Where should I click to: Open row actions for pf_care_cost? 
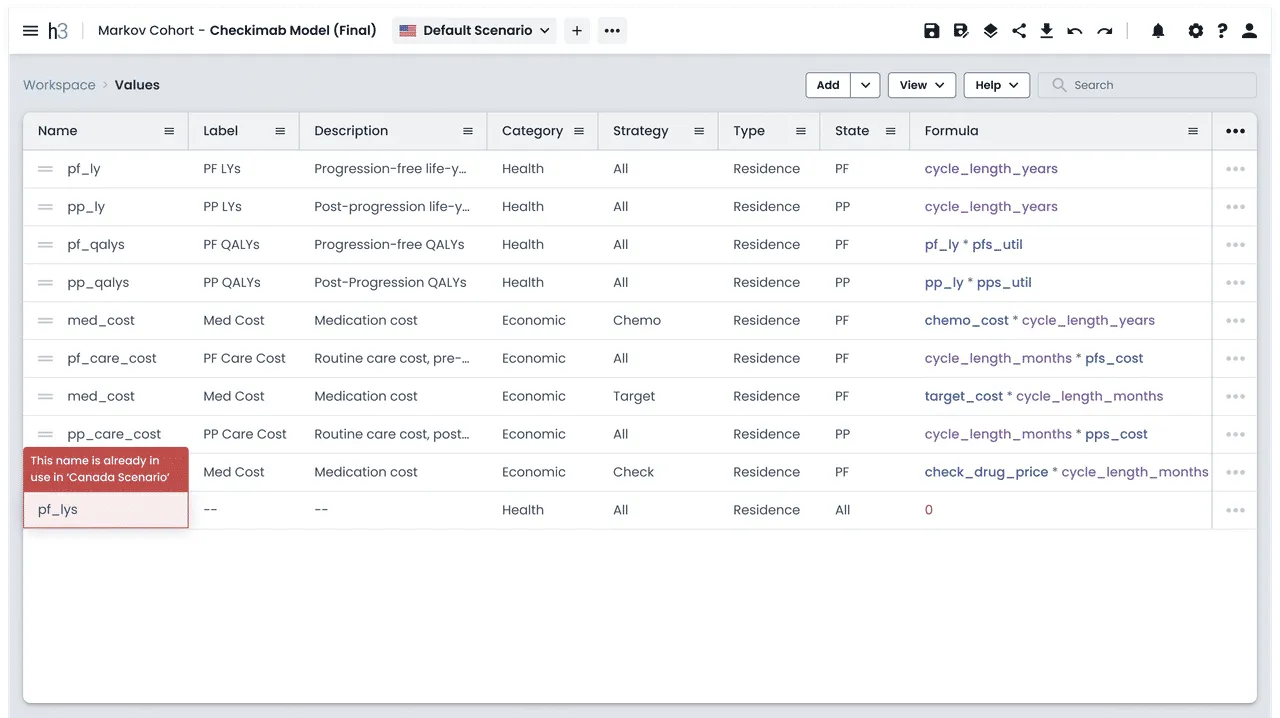click(x=1235, y=359)
